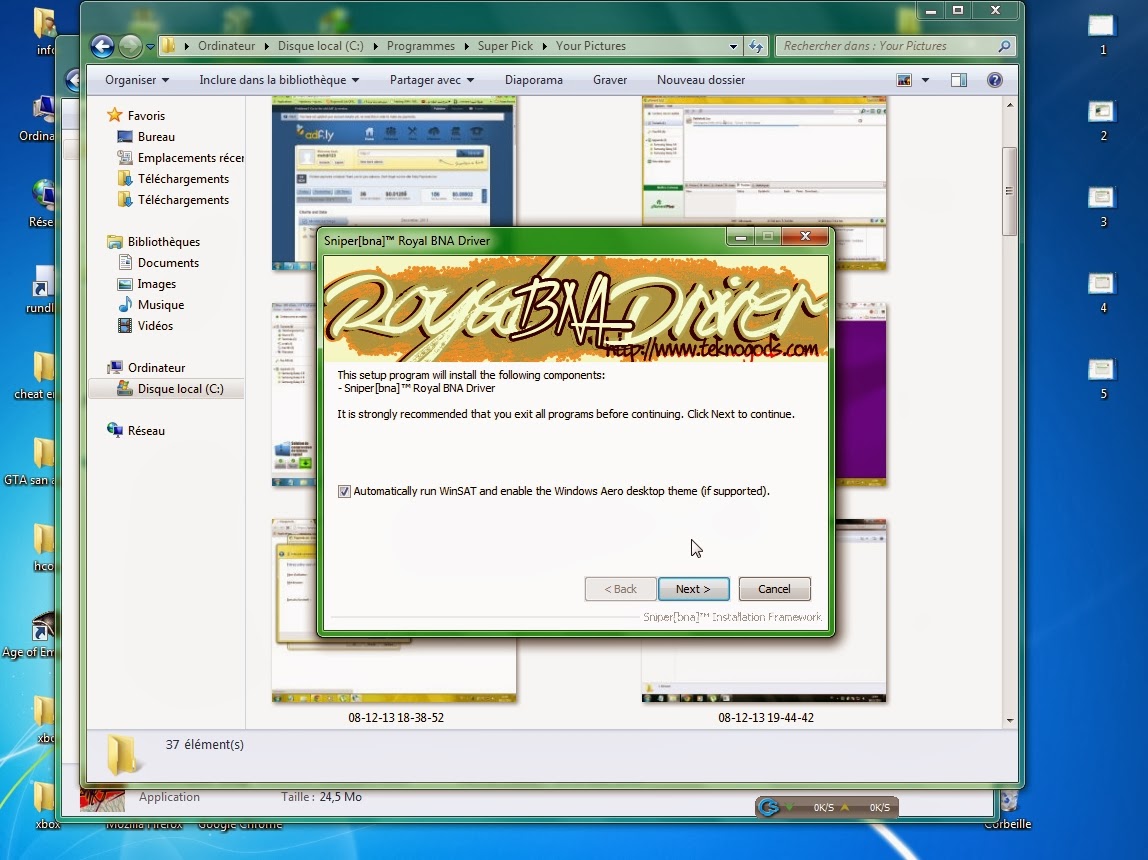The image size is (1148, 860).
Task: Open recent pages dropdown beside navigation arrows
Action: coord(150,46)
